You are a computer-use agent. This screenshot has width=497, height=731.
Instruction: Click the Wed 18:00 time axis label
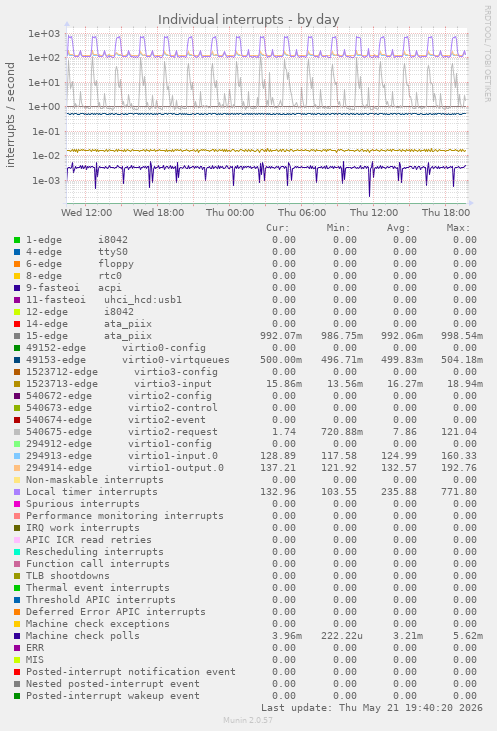click(158, 213)
